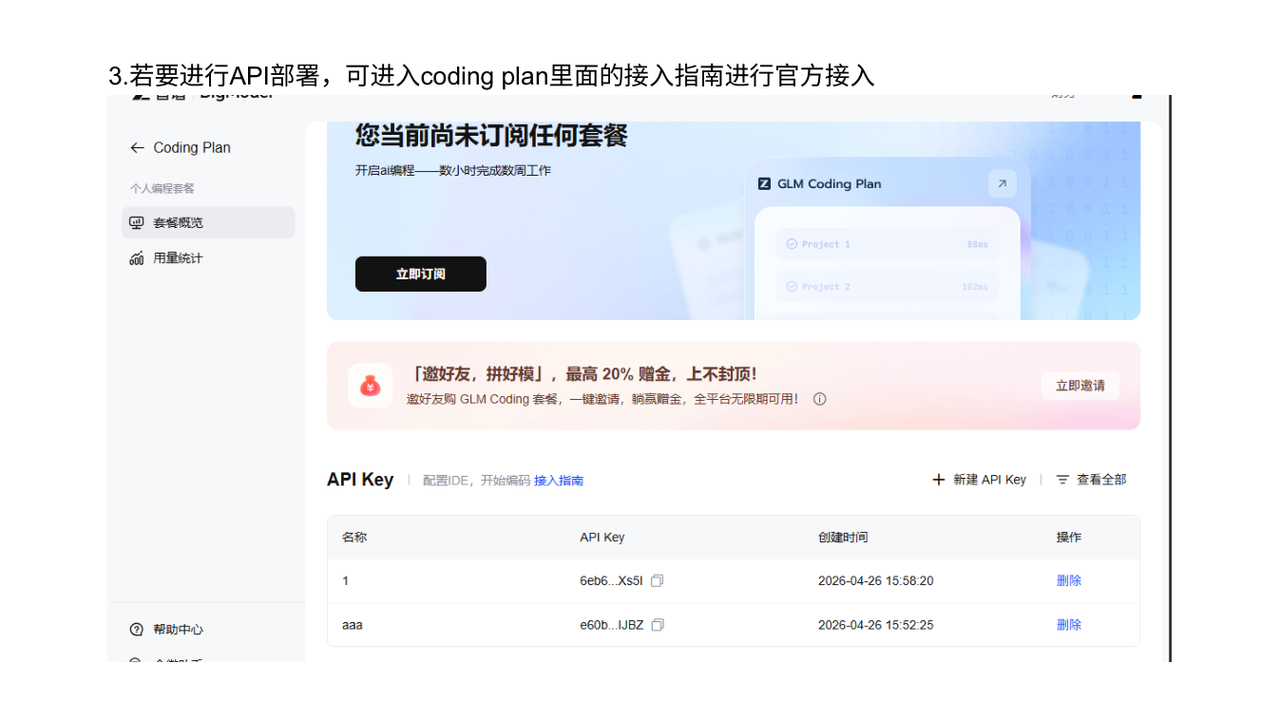Open 帮助中心 via the question-mark icon
The height and width of the screenshot is (720, 1280).
[137, 629]
